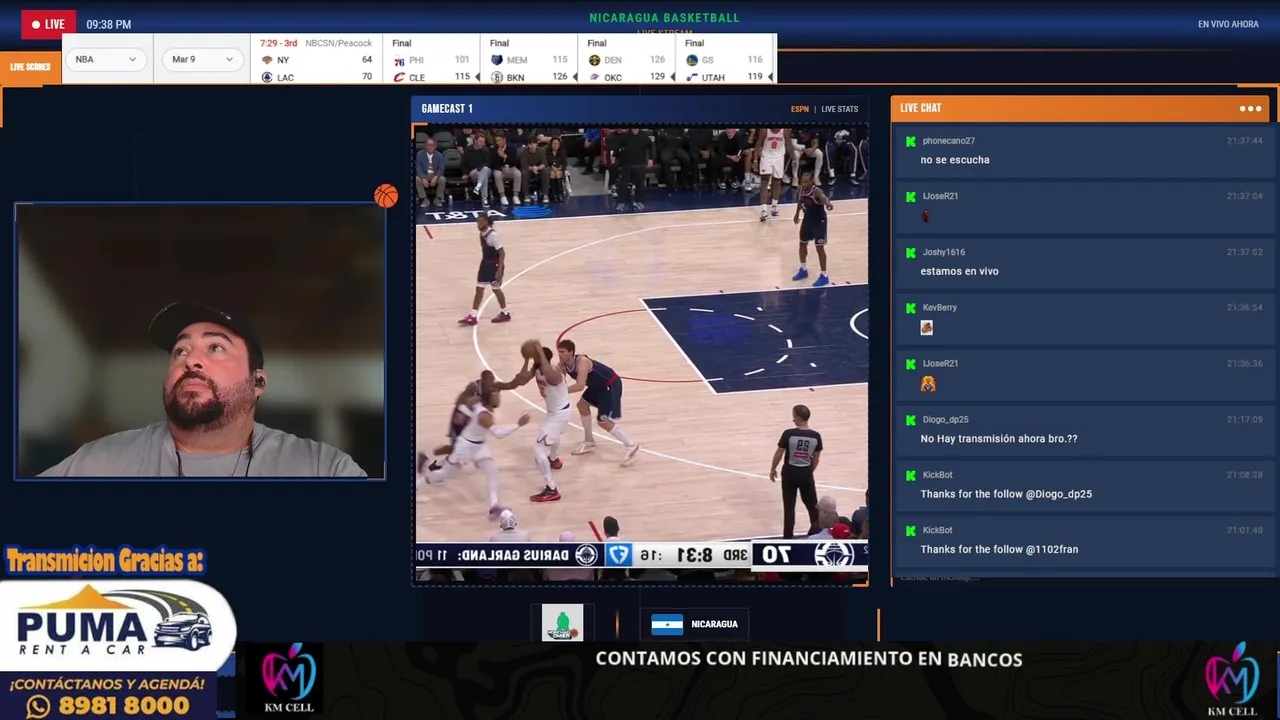Open the Live Chat three-dot menu

pos(1250,108)
